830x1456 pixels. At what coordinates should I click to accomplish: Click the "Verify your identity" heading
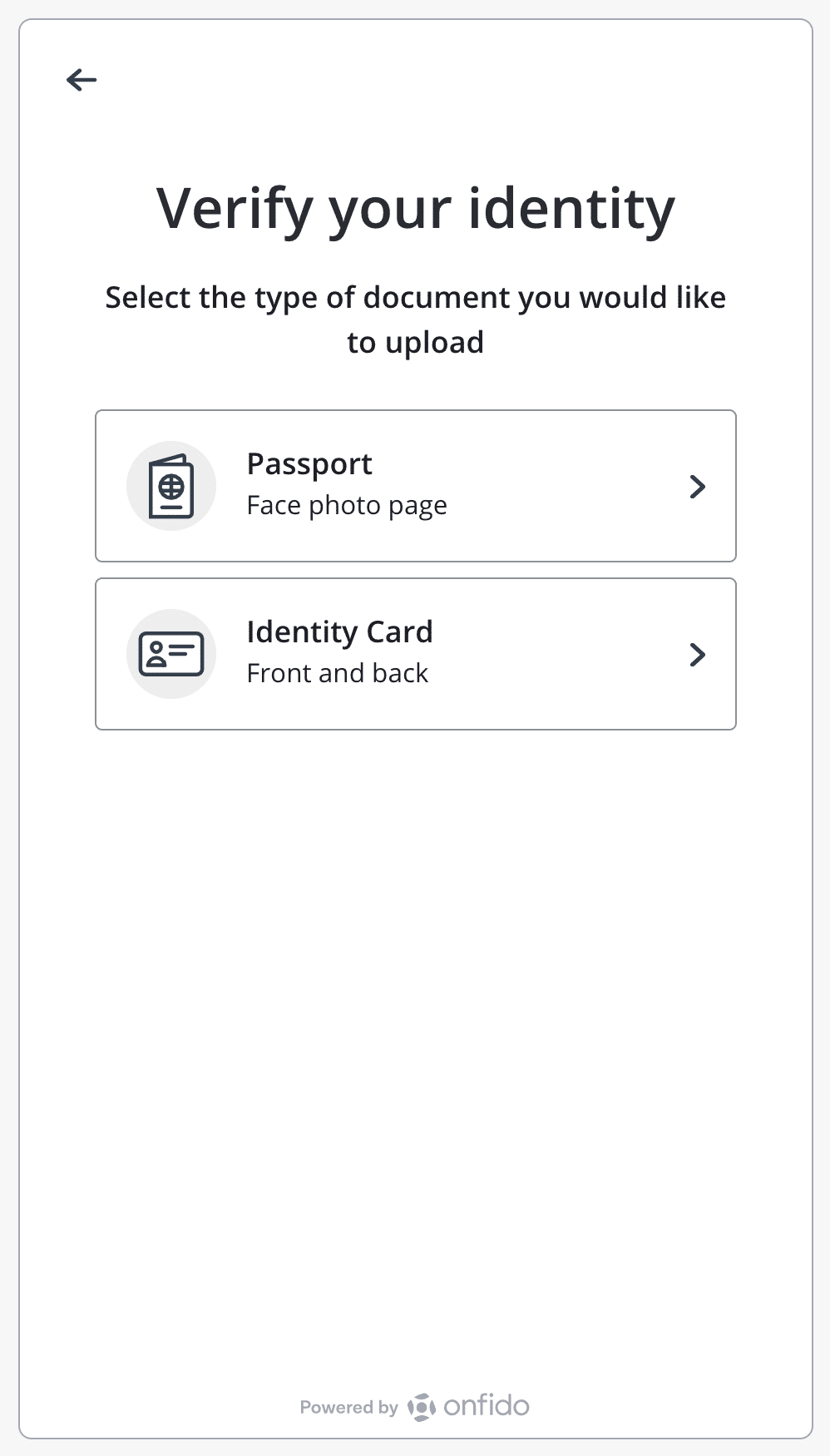point(416,209)
